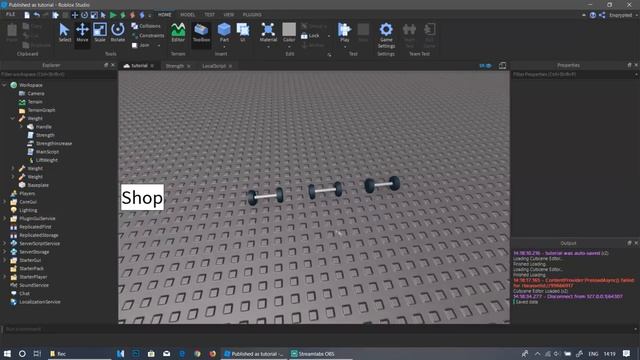Select the MainScript item in Explorer
This screenshot has height=360, width=640.
click(x=47, y=152)
